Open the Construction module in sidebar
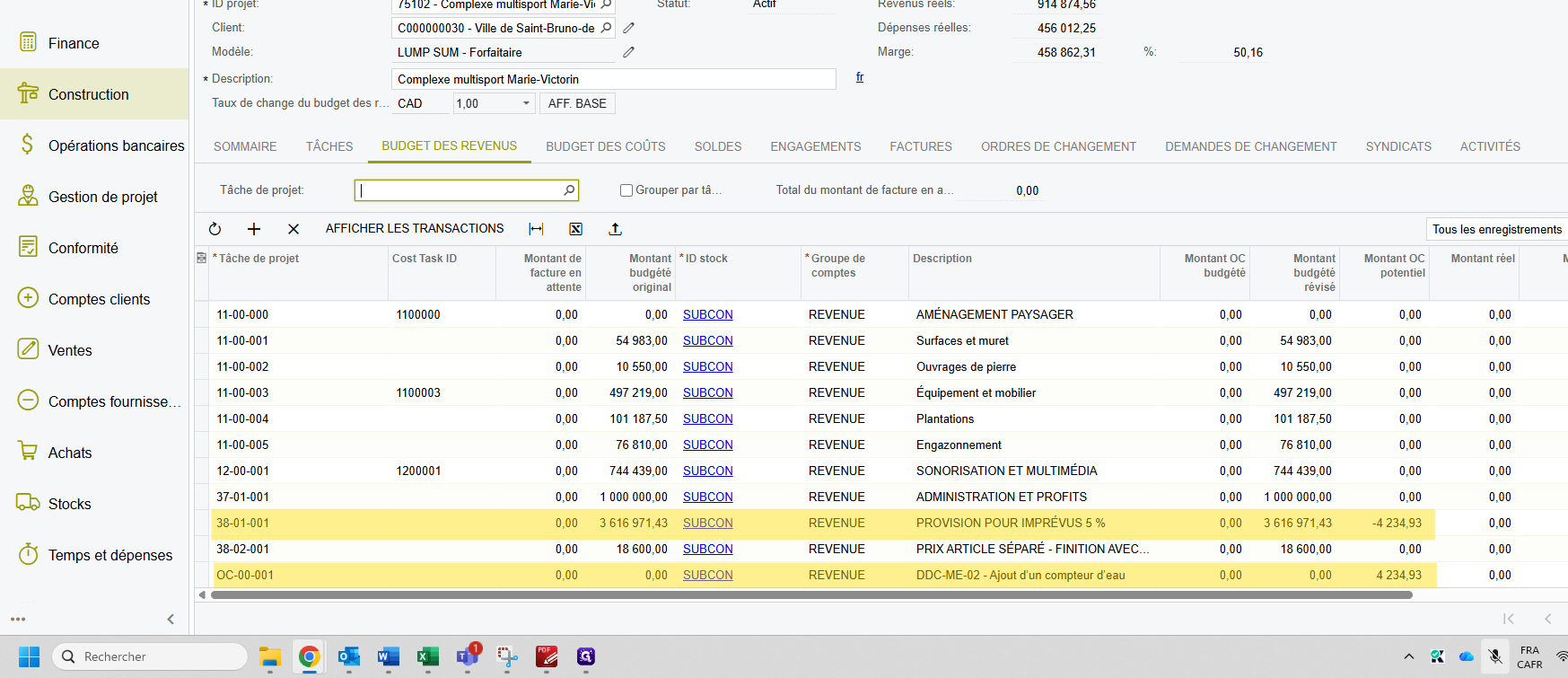 tap(88, 94)
